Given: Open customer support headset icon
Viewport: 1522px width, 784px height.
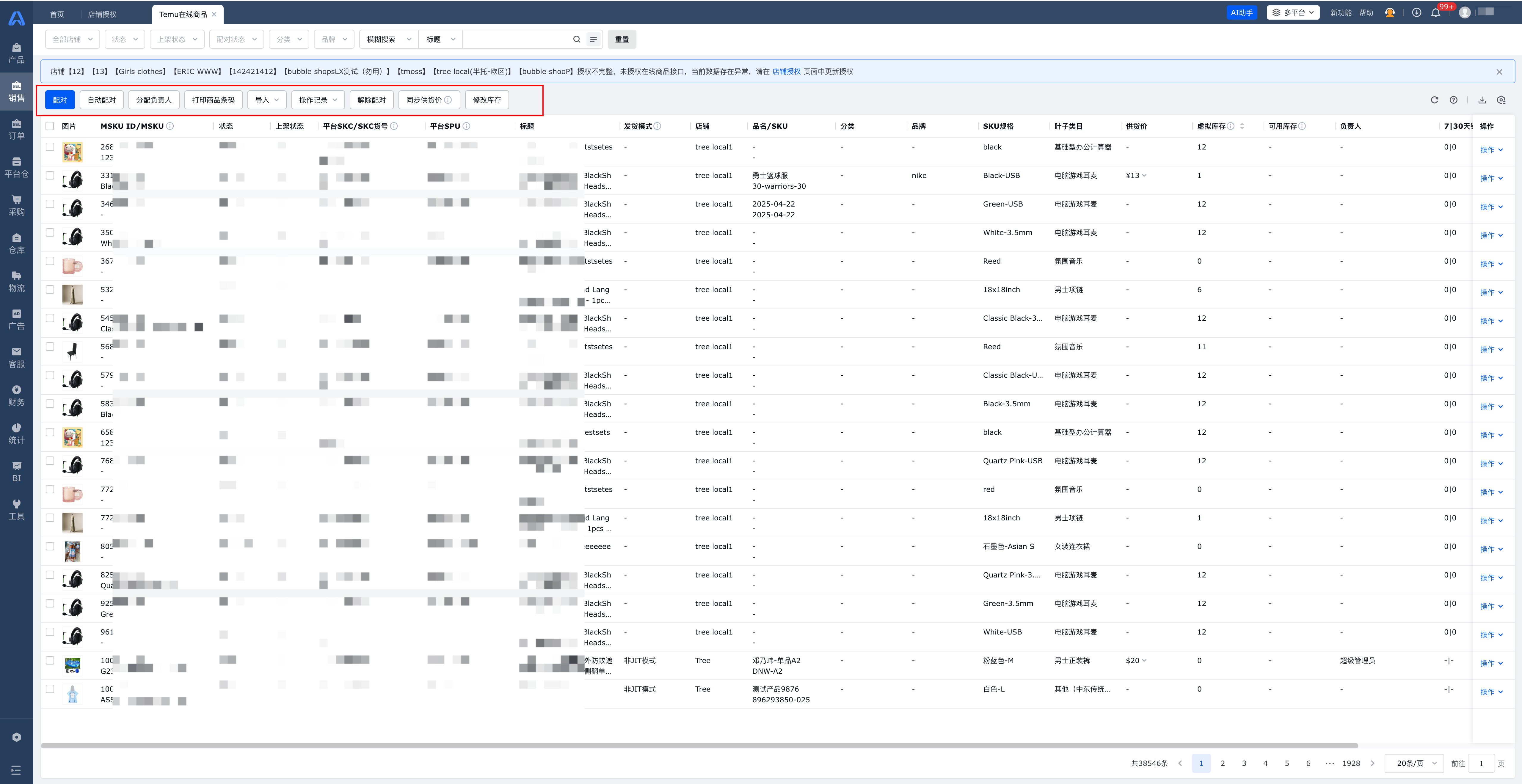Looking at the screenshot, I should pos(1390,12).
